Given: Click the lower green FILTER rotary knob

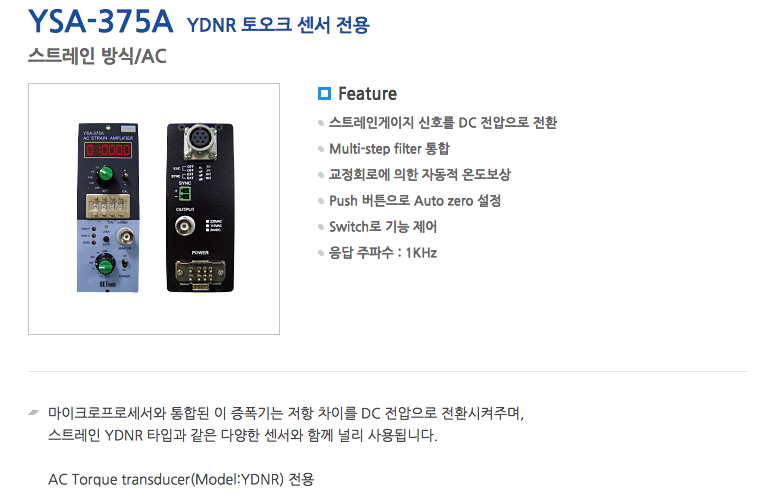Looking at the screenshot, I should click(x=105, y=267).
